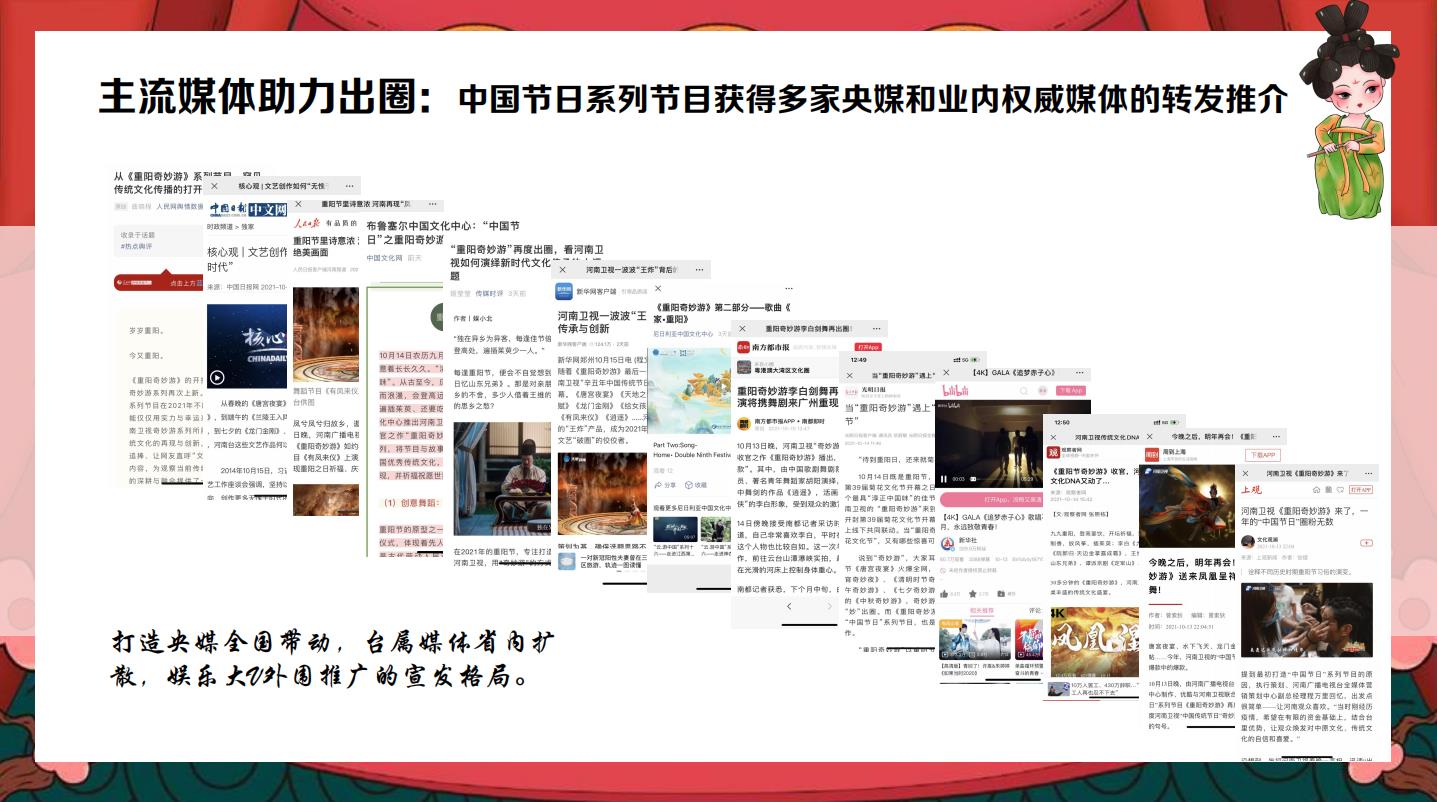Pause the bilibili GALA video
Image resolution: width=1437 pixels, height=802 pixels.
click(944, 479)
